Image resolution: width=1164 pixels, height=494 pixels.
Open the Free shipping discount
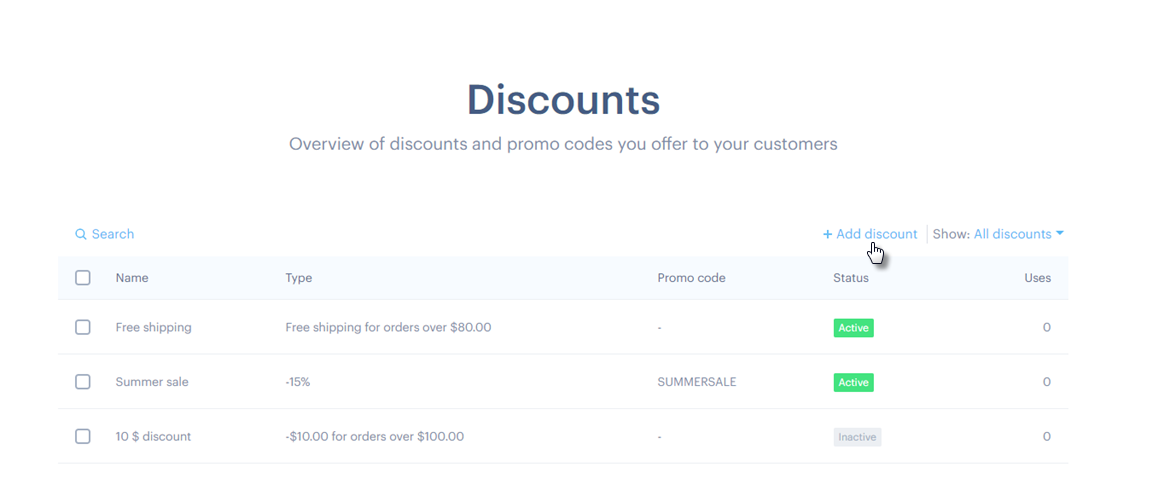pos(153,327)
